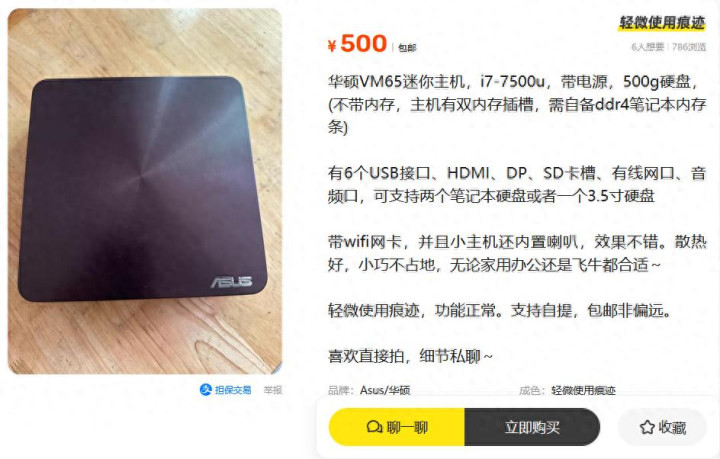
Task: Click the 6人想要 count
Action: [x=647, y=47]
